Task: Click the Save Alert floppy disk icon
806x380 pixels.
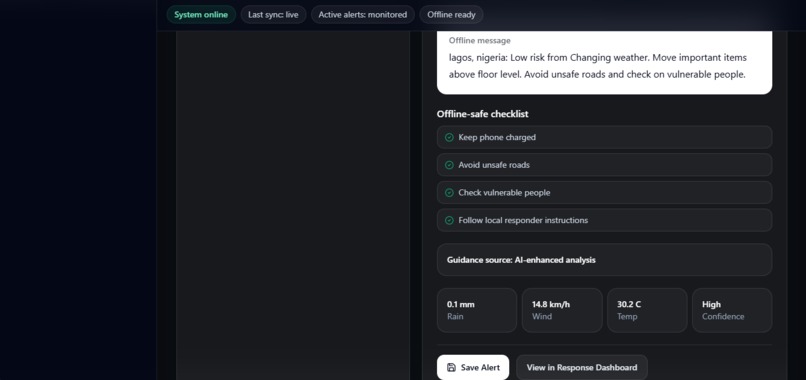Action: point(451,367)
